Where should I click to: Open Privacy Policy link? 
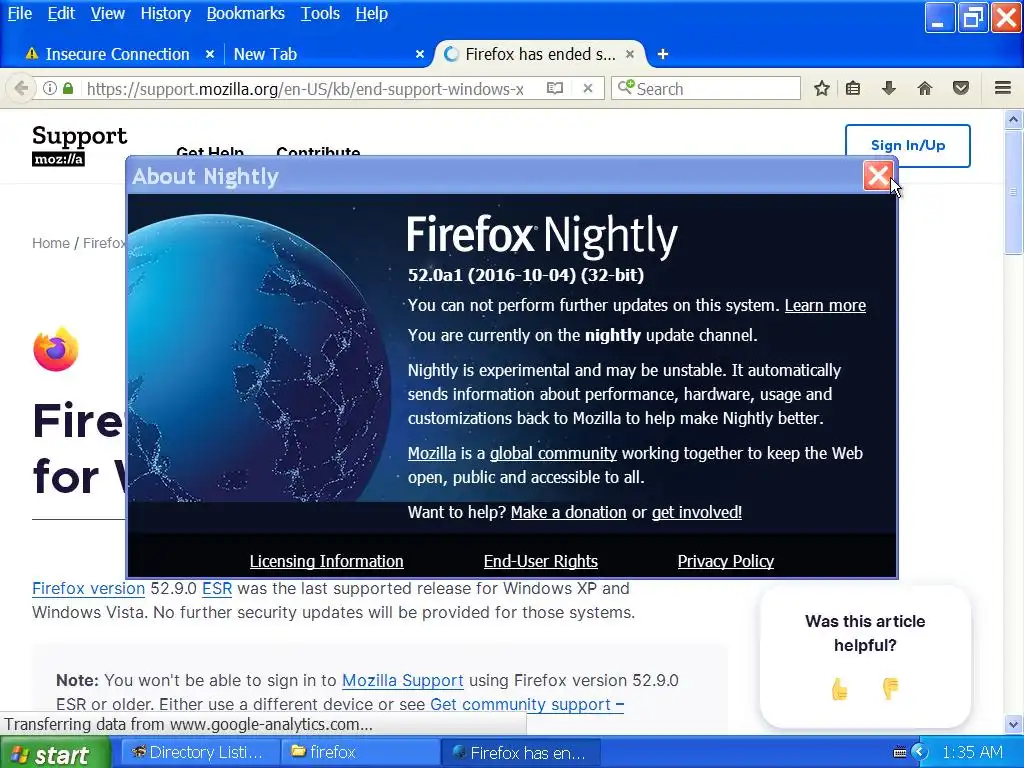[726, 561]
